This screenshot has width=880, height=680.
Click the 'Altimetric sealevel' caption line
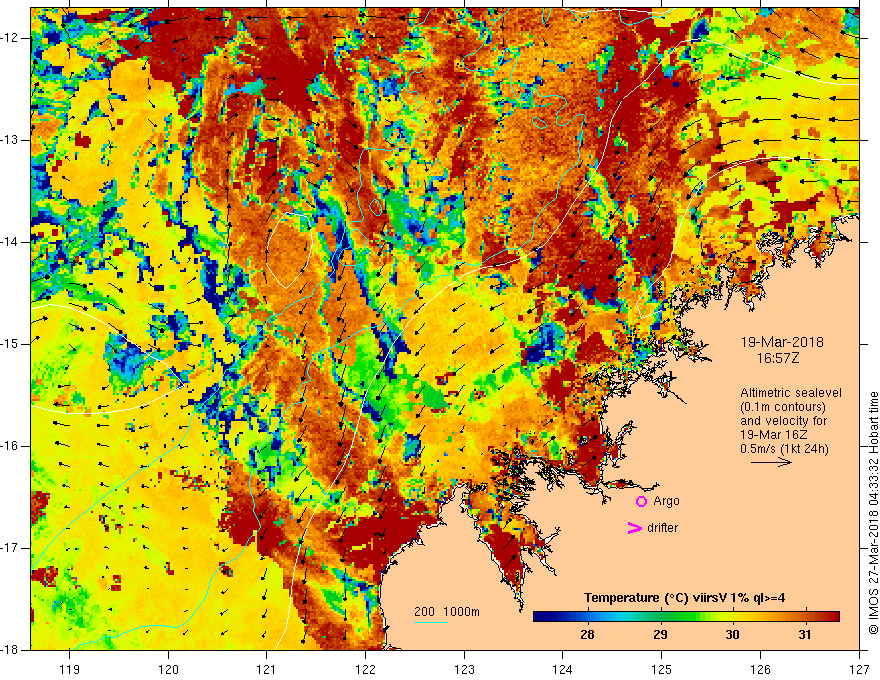coord(791,393)
